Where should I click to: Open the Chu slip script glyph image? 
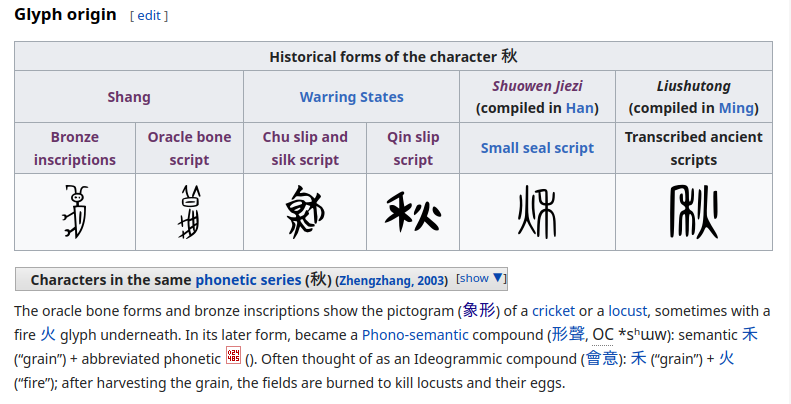[305, 211]
